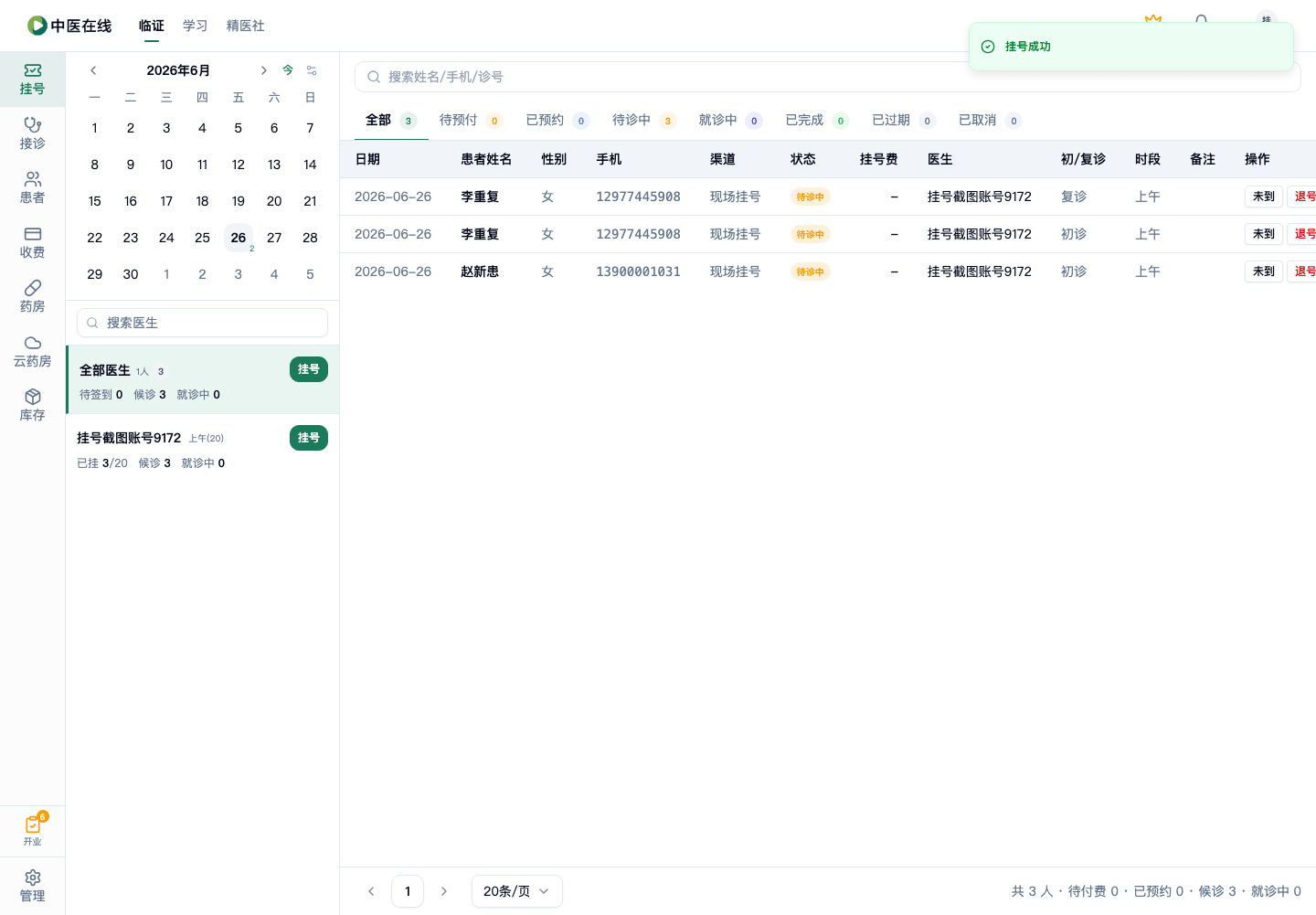Click 待诊中 status badge in 赵新患 row

coord(811,271)
